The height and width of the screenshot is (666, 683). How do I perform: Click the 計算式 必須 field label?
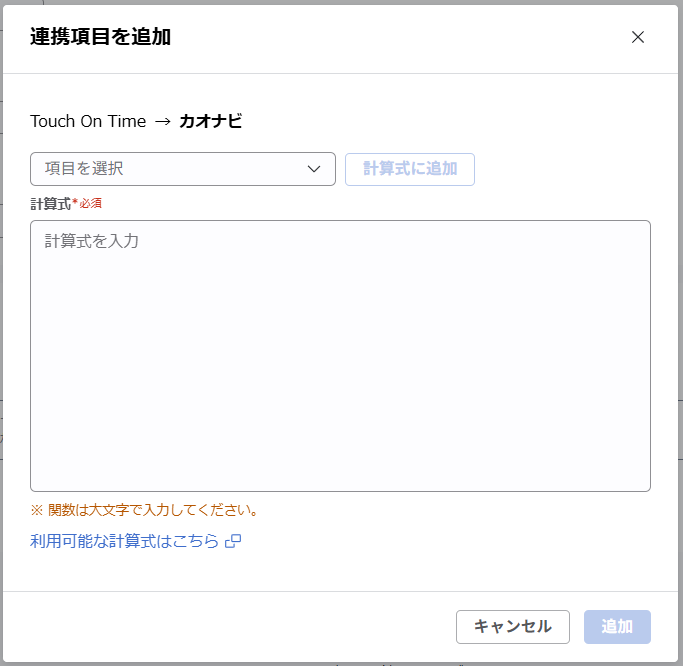pos(66,203)
